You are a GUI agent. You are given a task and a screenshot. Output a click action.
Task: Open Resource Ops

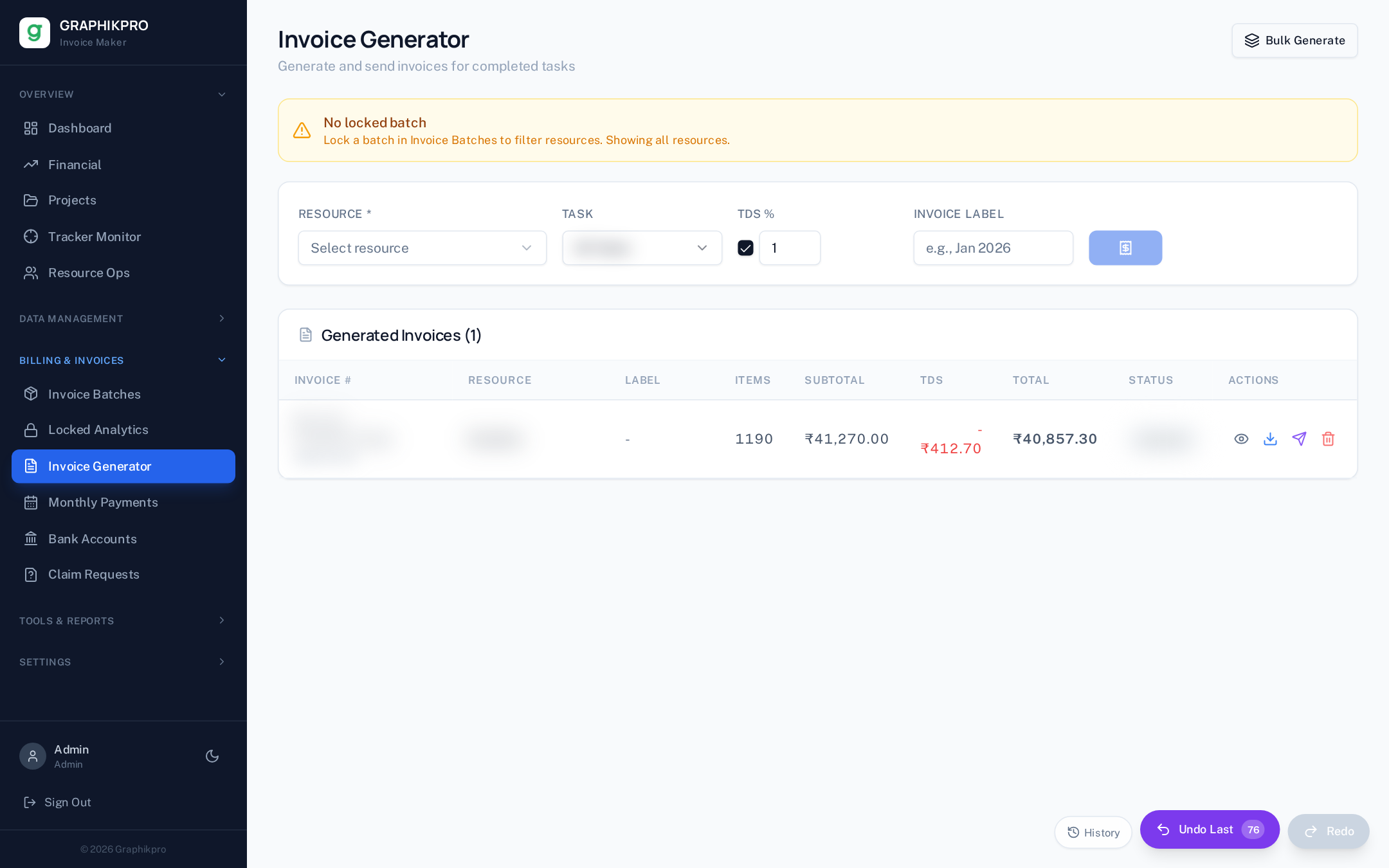pyautogui.click(x=123, y=273)
